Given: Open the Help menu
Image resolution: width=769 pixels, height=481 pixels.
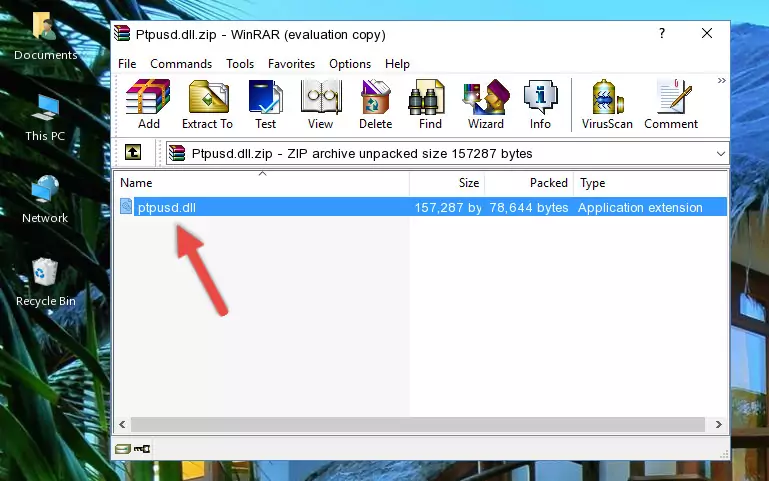Looking at the screenshot, I should point(397,64).
